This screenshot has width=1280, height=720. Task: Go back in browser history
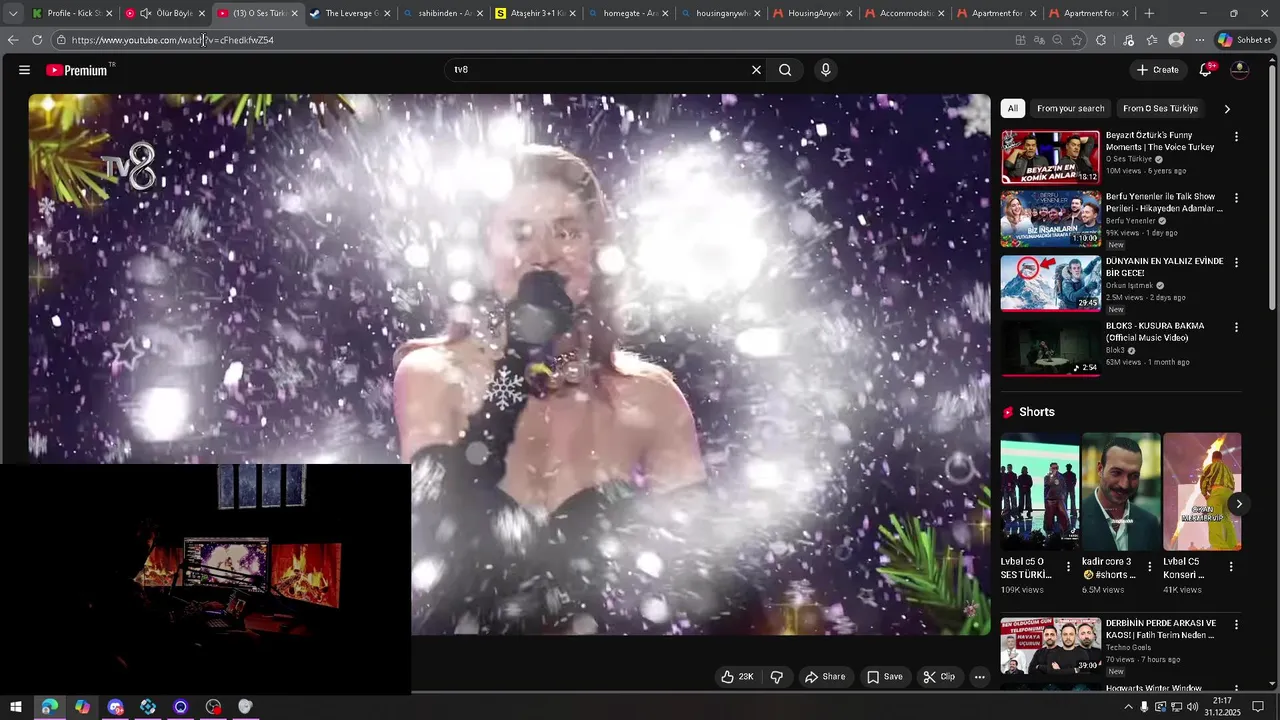click(x=13, y=40)
